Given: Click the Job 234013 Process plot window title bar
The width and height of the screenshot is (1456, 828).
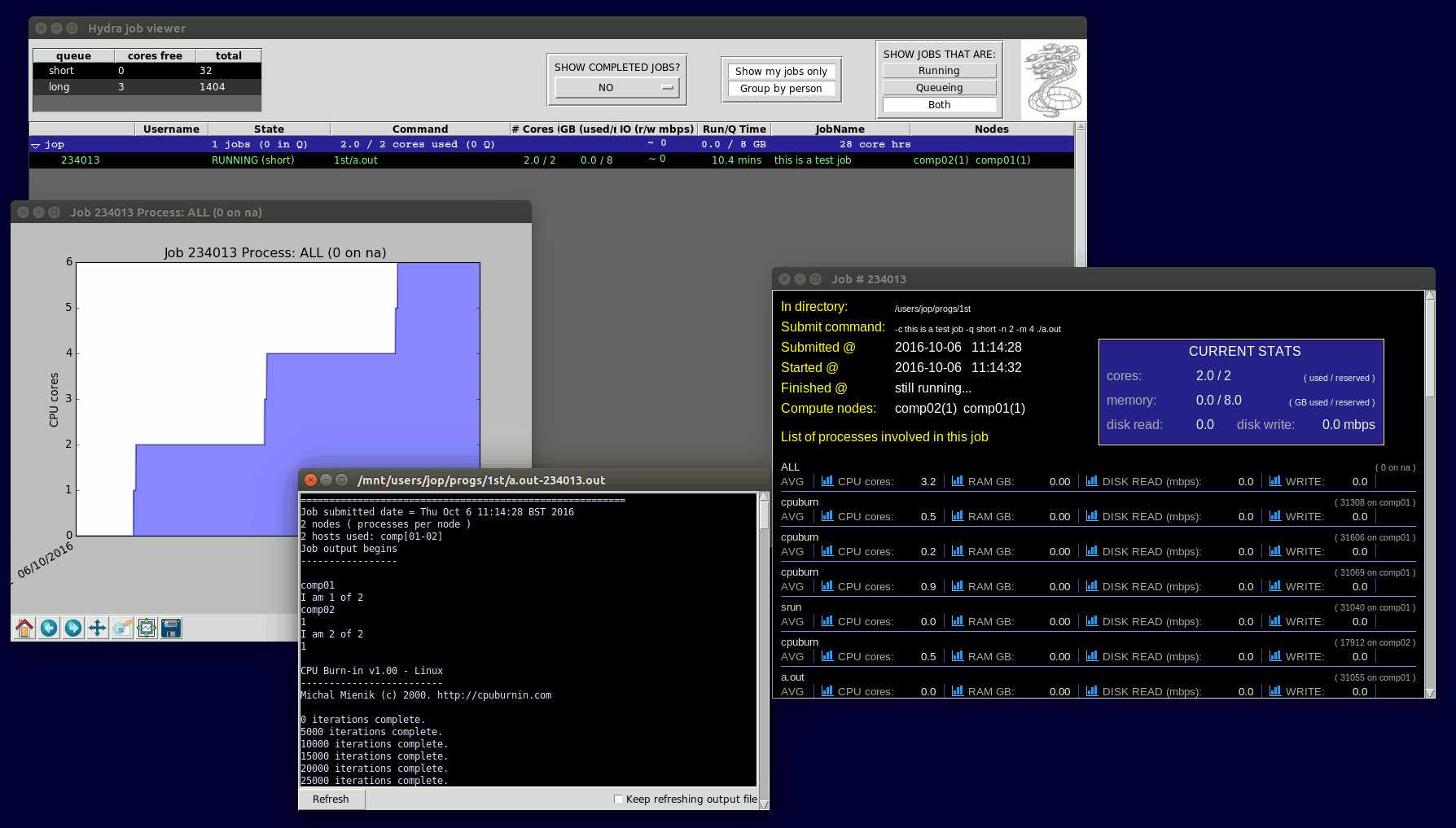Looking at the screenshot, I should tap(271, 212).
